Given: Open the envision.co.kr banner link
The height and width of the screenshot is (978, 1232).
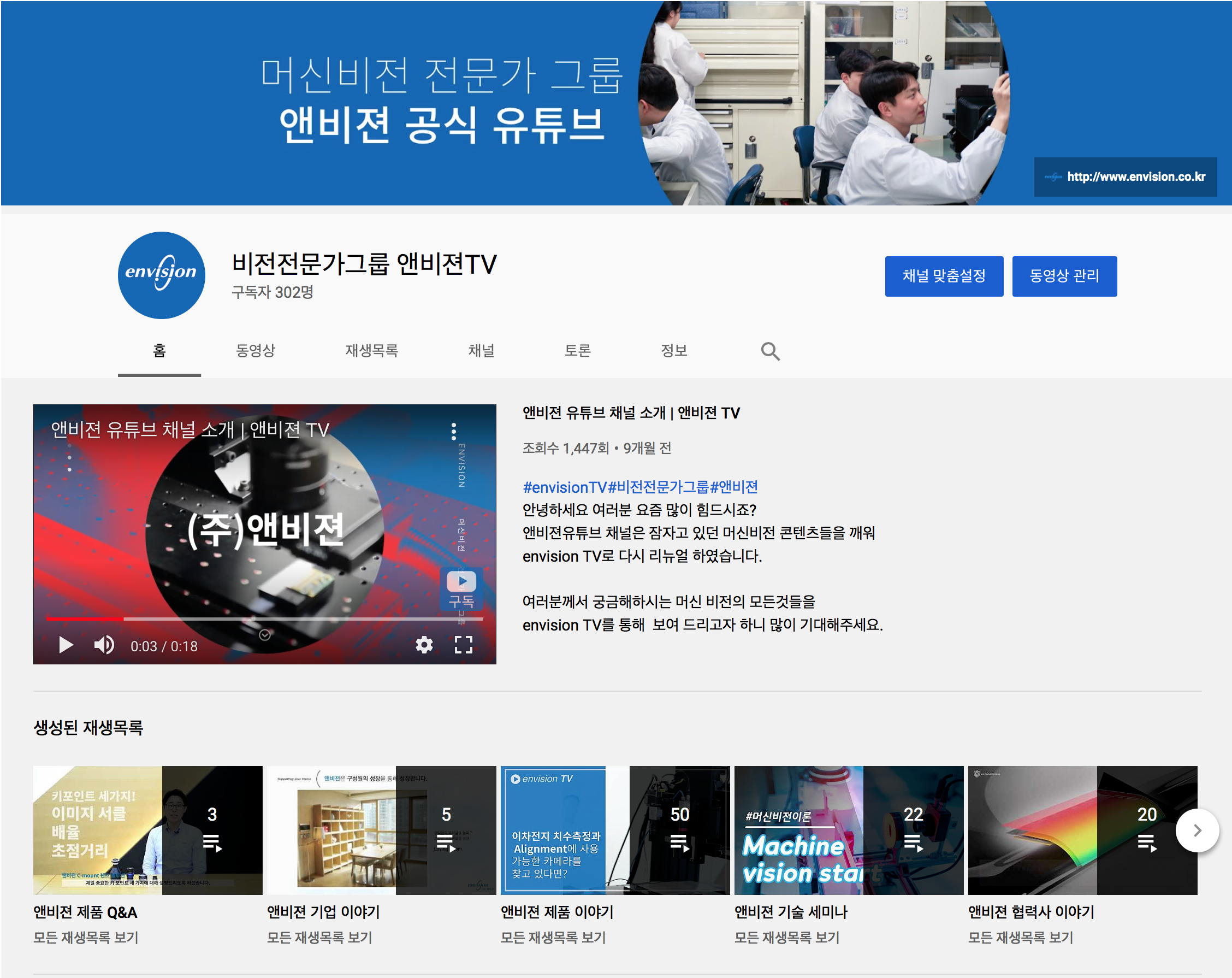Looking at the screenshot, I should [x=1124, y=176].
